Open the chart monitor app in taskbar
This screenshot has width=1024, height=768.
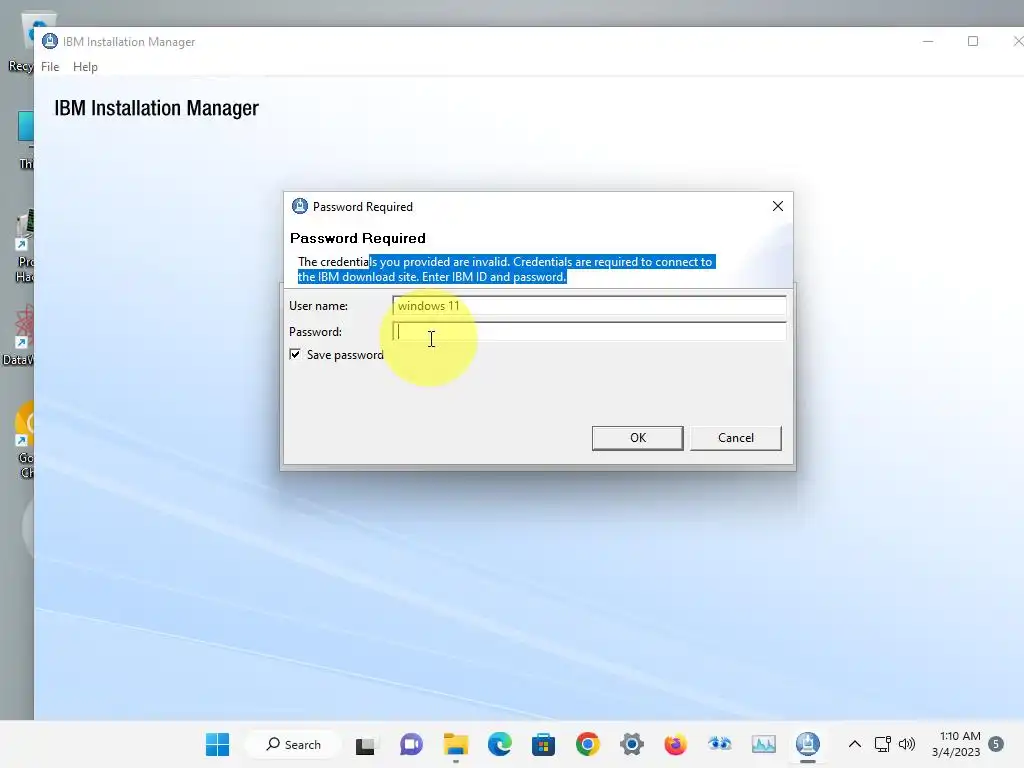coord(763,744)
